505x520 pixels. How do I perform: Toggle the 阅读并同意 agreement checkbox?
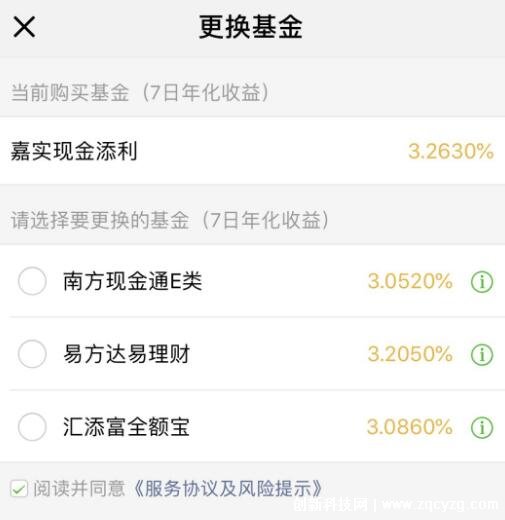click(x=19, y=489)
